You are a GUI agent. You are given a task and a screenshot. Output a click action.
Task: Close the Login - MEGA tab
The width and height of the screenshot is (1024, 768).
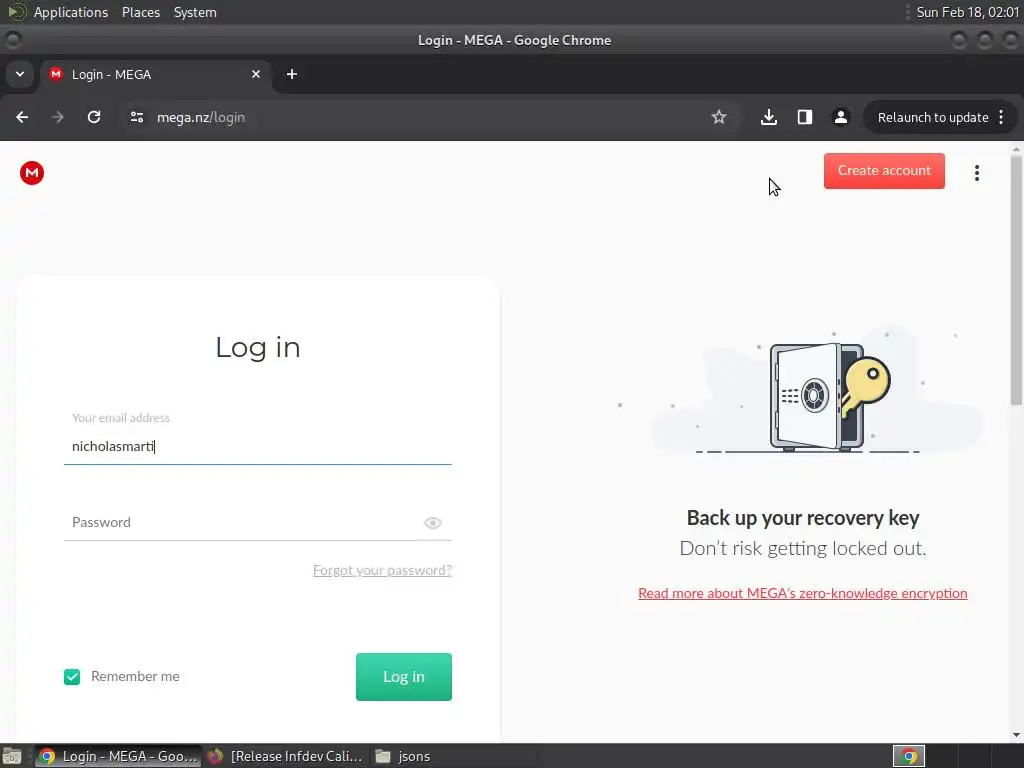pos(256,74)
